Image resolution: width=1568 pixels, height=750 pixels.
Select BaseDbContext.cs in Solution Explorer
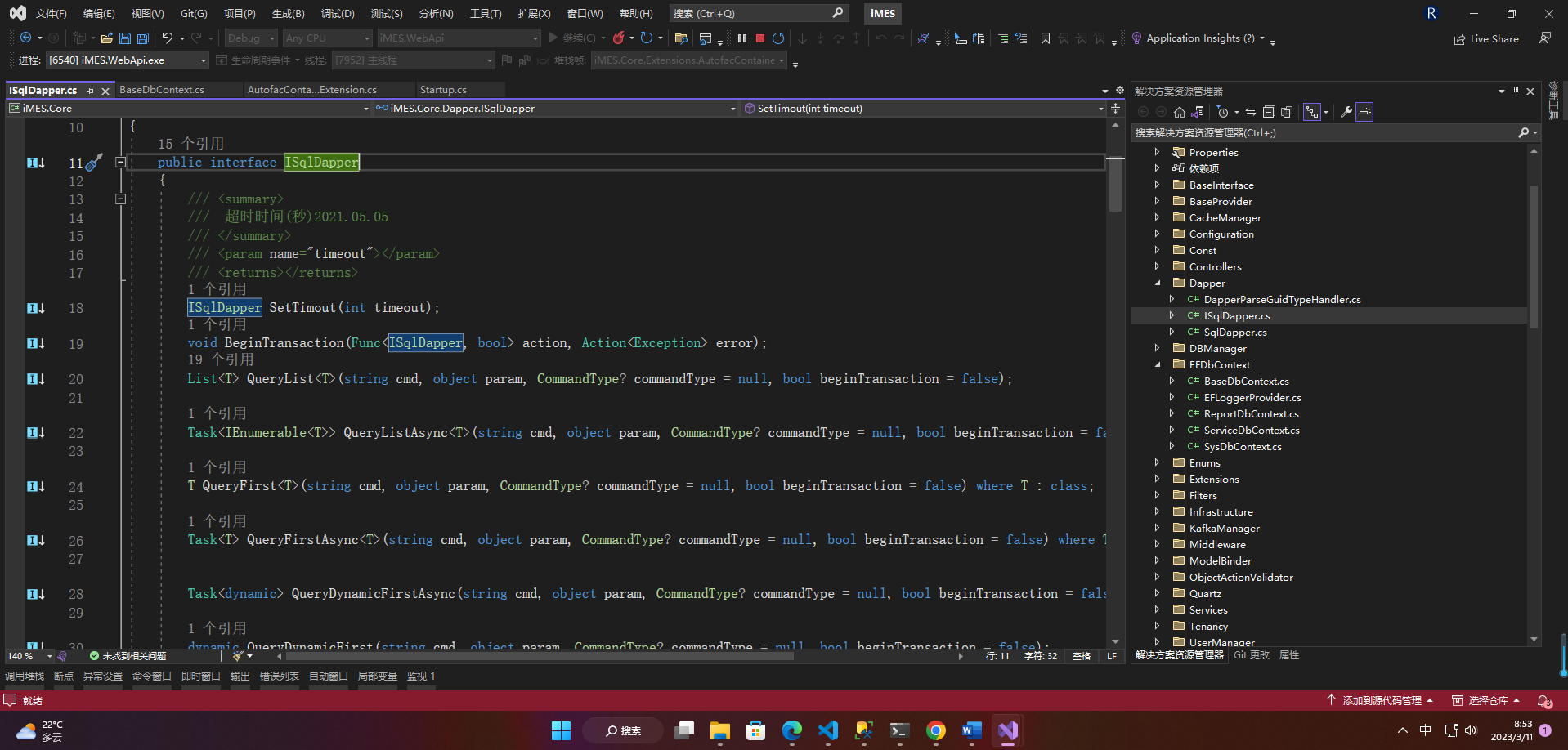pos(1246,381)
